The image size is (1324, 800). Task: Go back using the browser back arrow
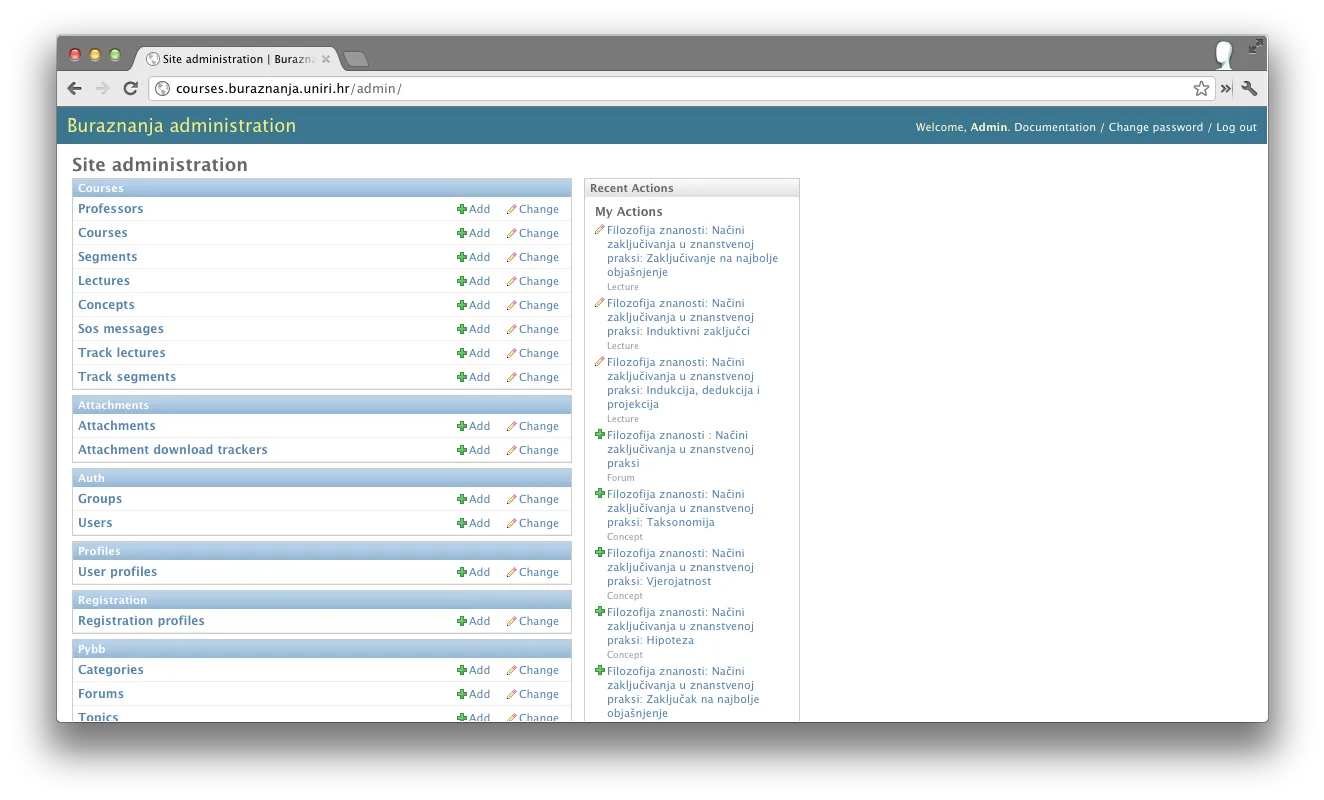point(75,89)
